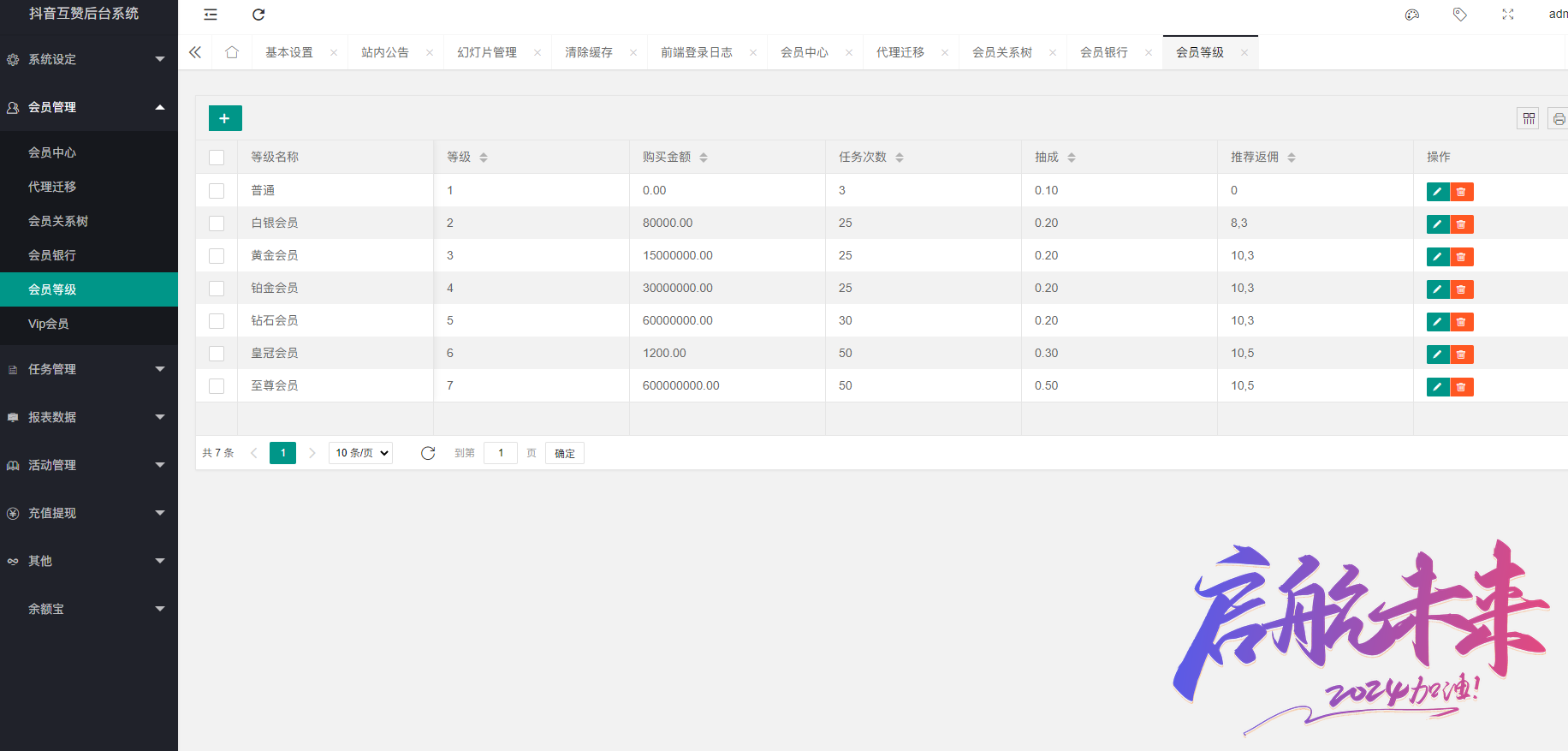
Task: Switch to the 幻灯片管理 tab
Action: 487,52
